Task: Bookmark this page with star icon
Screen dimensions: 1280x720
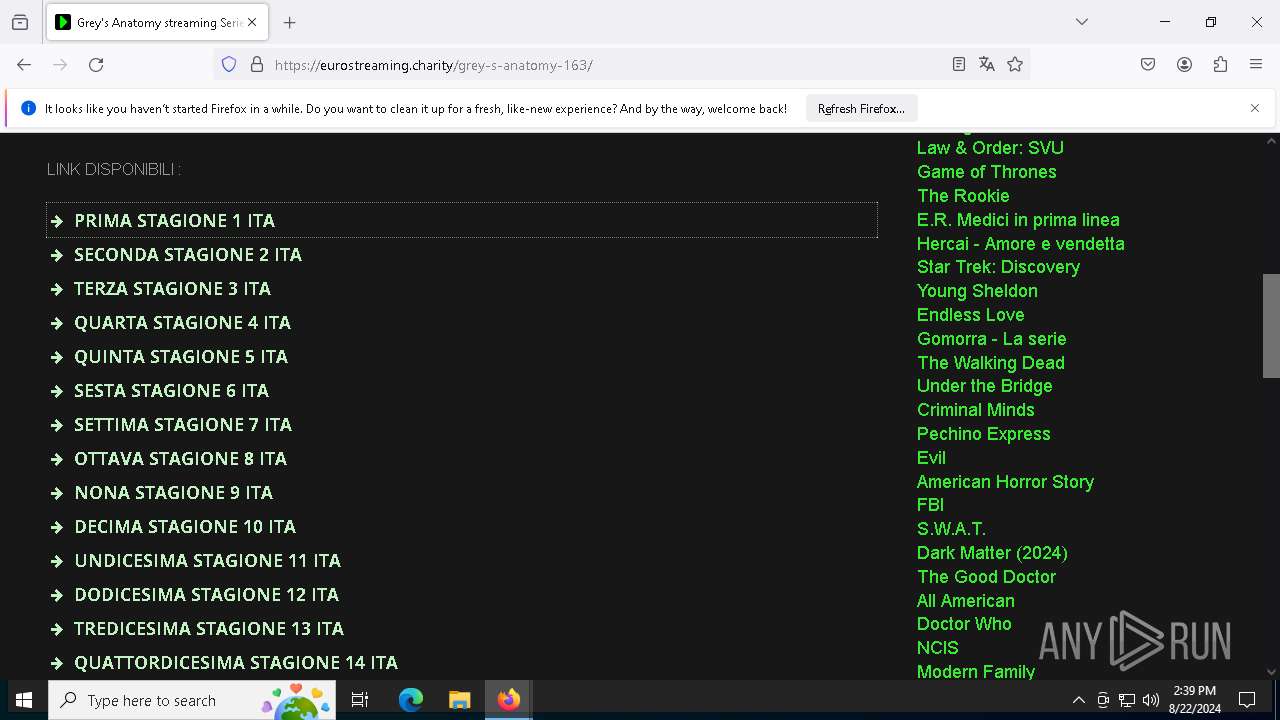Action: pyautogui.click(x=1015, y=65)
